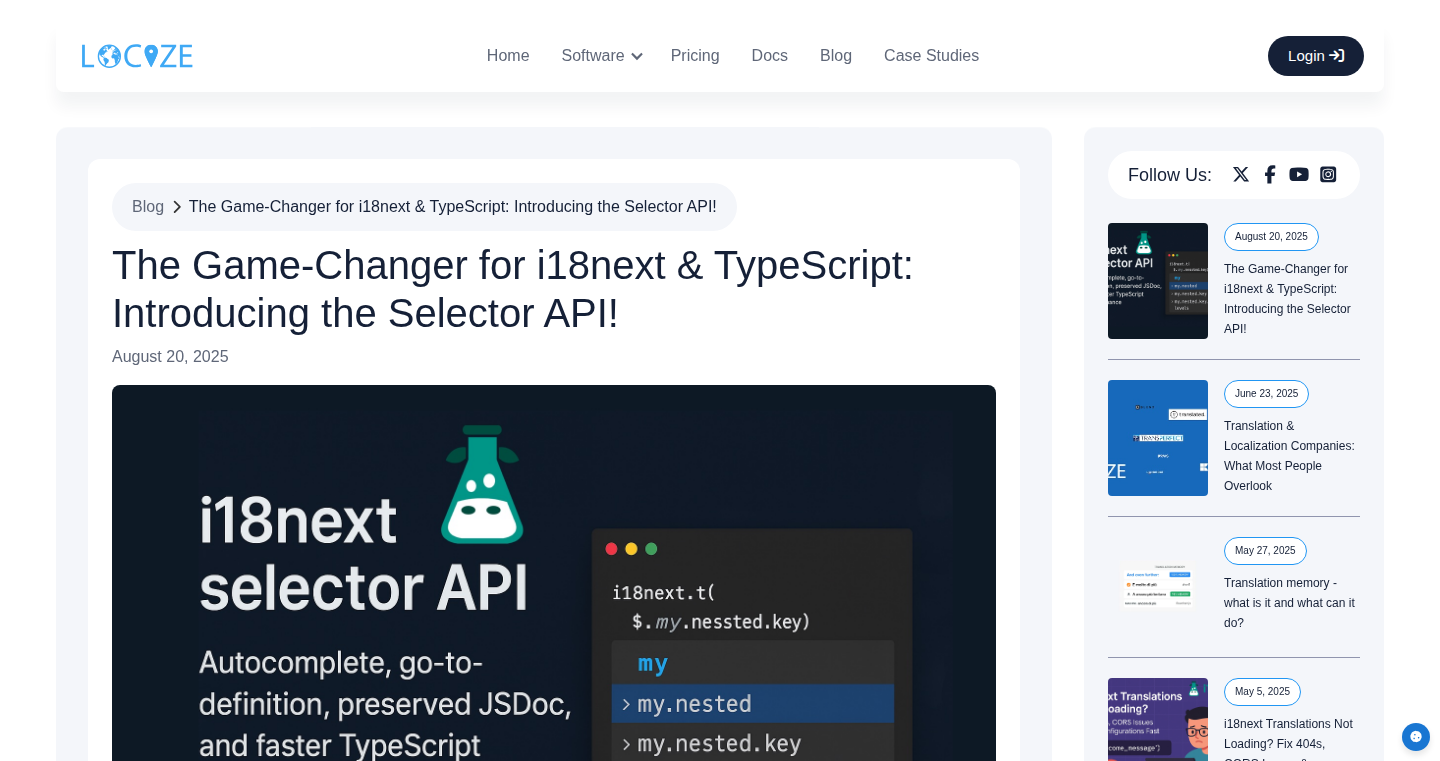The width and height of the screenshot is (1440, 761).
Task: Open i18next Translations Not Loading article
Action: pyautogui.click(x=1289, y=738)
